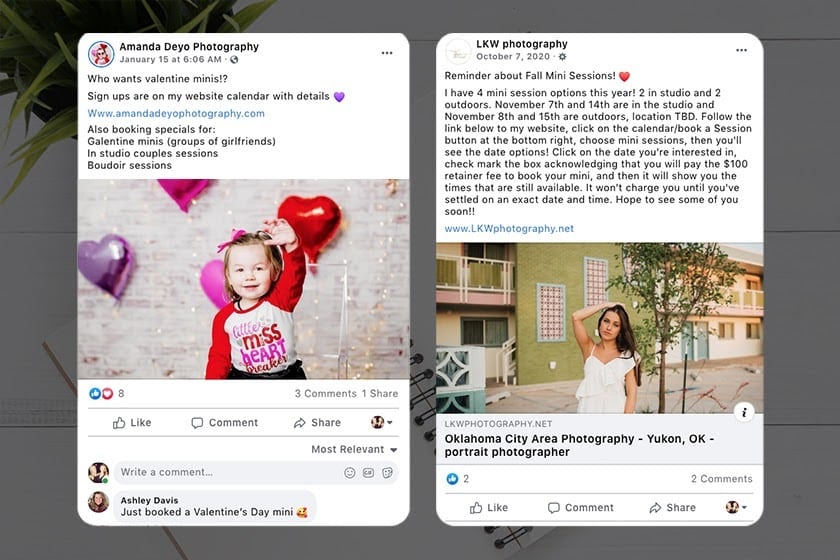Open profile switcher dropdown on LKW post
Viewport: 840px width, 560px height.
coord(736,507)
